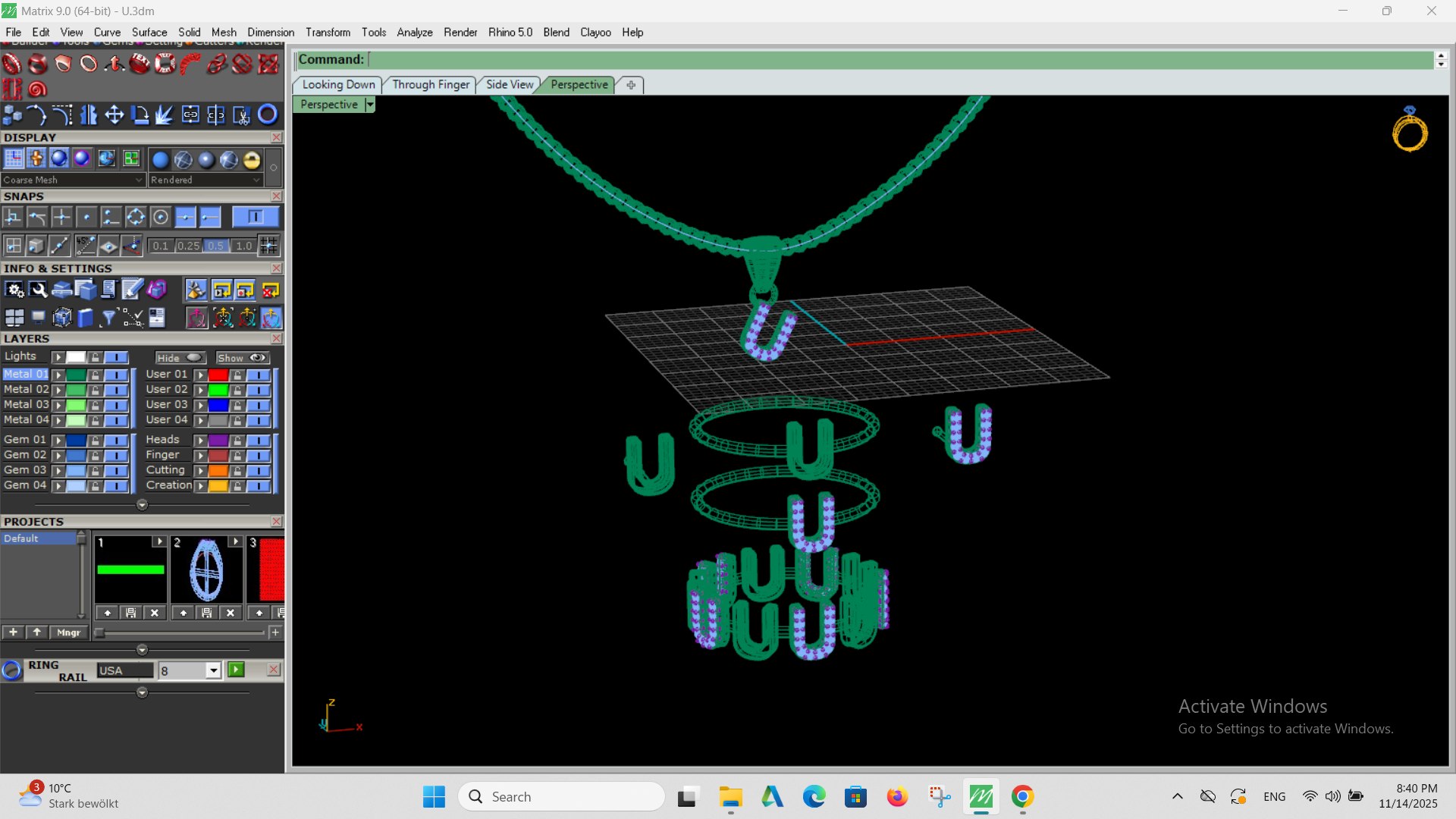Viewport: 1456px width, 819px height.
Task: Click the 45 degree angle snap icon
Action: click(x=85, y=245)
